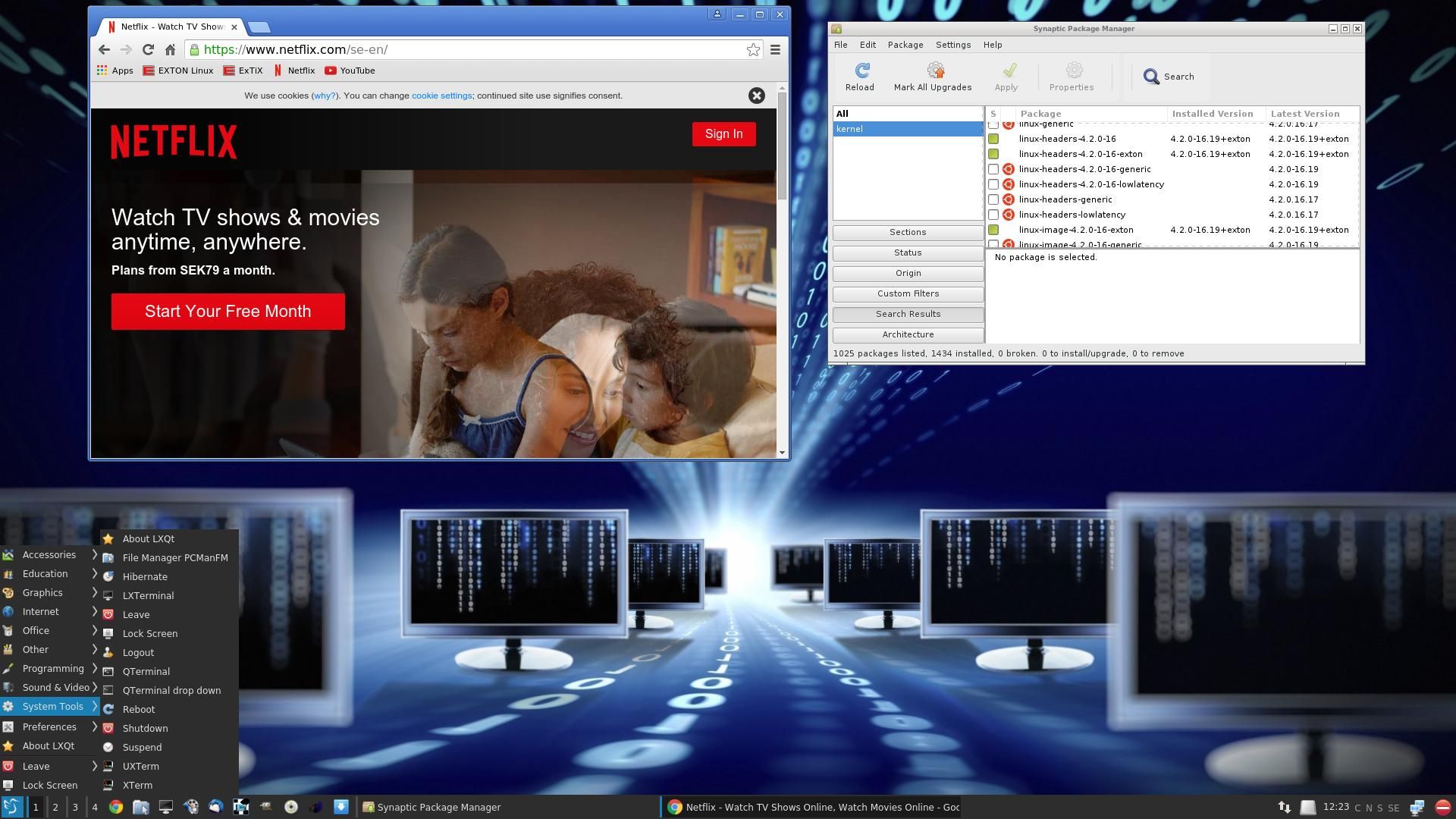Image resolution: width=1456 pixels, height=819 pixels.
Task: Sort the list by the Installed Version column
Action: point(1216,114)
